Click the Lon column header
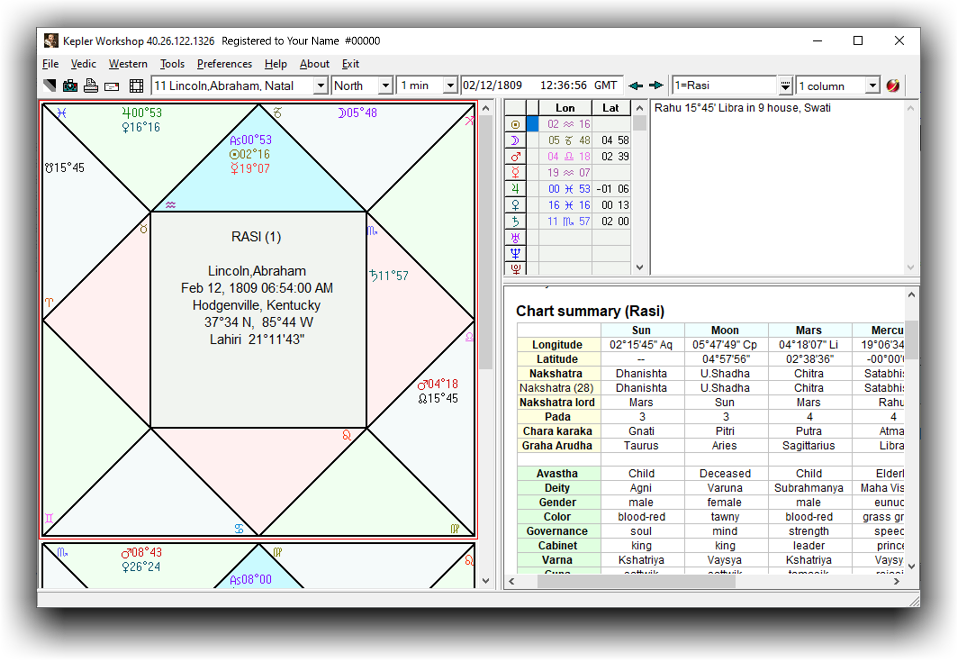The height and width of the screenshot is (660, 957). coord(565,108)
